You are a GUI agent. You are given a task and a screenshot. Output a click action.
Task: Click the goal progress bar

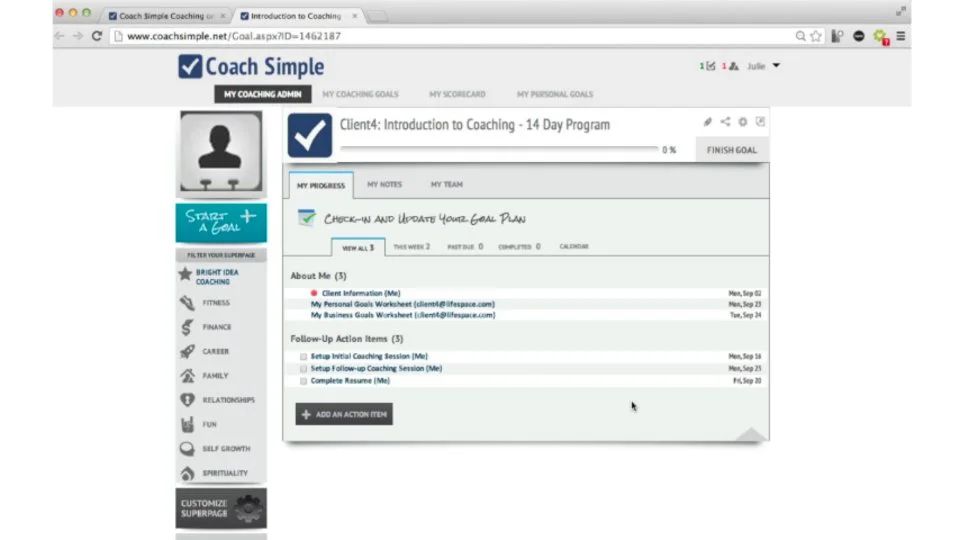click(x=499, y=148)
